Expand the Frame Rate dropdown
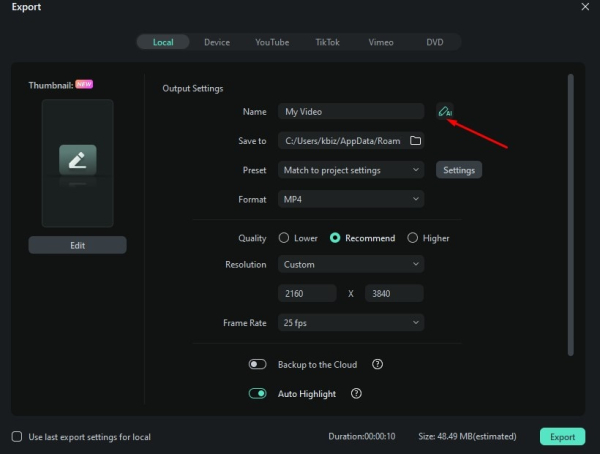Viewport: 600px width, 454px height. point(350,323)
